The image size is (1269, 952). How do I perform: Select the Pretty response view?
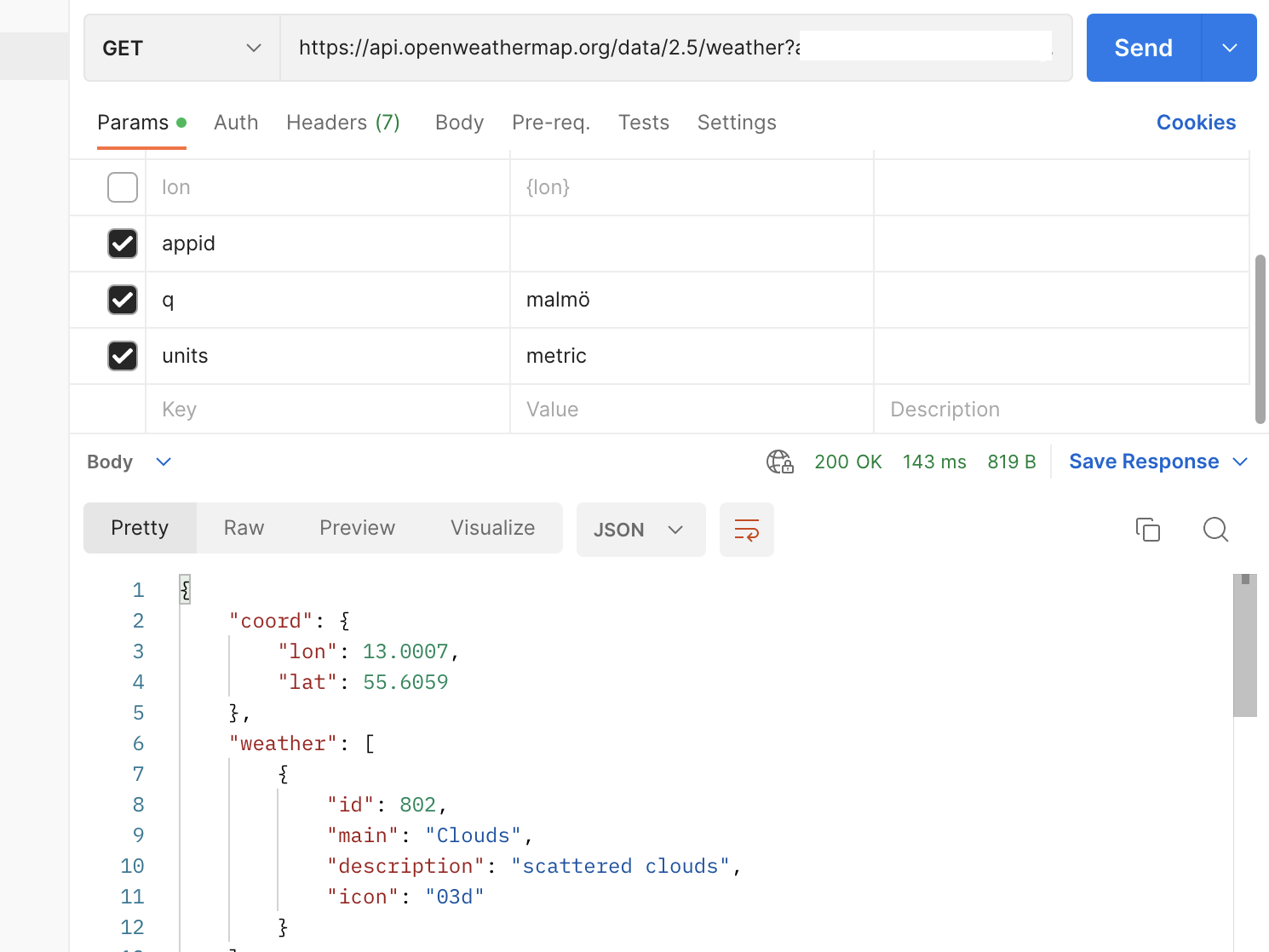pyautogui.click(x=140, y=528)
